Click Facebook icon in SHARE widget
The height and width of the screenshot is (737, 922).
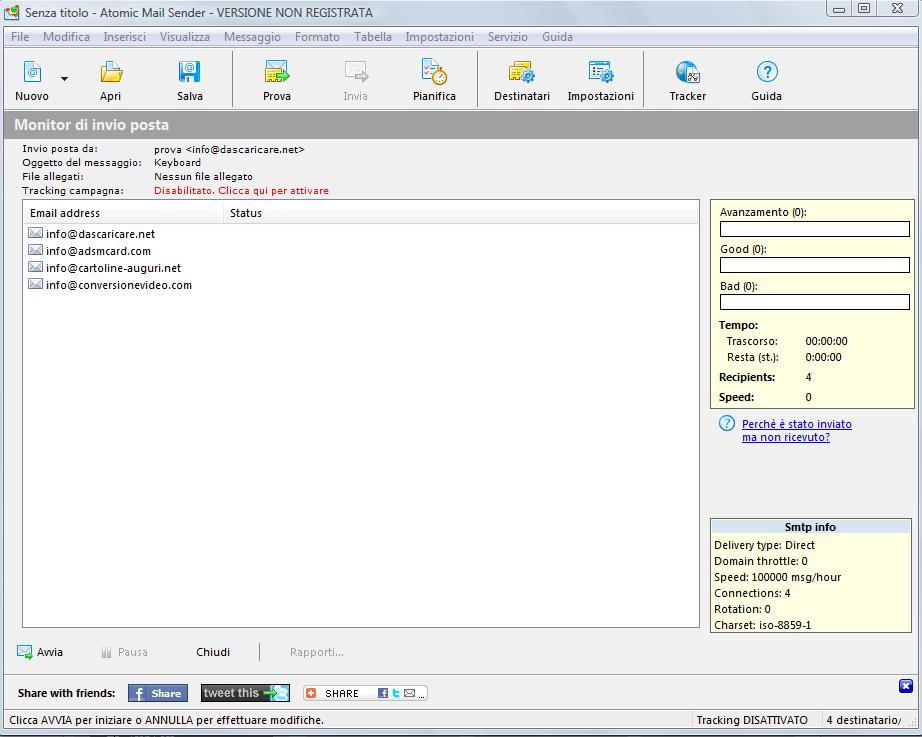[x=383, y=693]
